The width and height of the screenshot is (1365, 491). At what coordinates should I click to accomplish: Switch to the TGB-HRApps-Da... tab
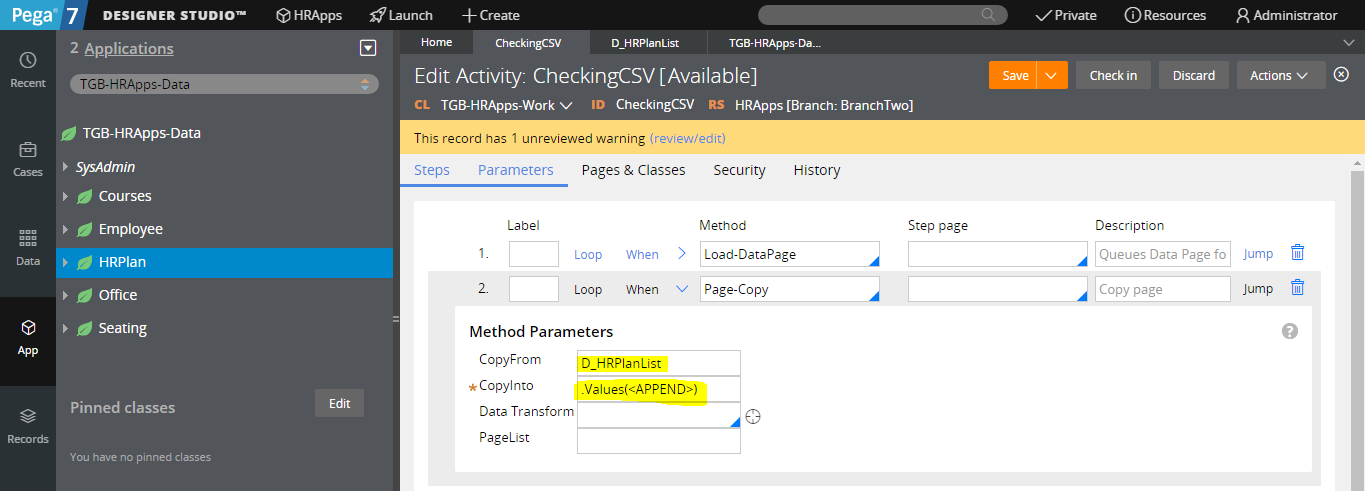coord(775,43)
